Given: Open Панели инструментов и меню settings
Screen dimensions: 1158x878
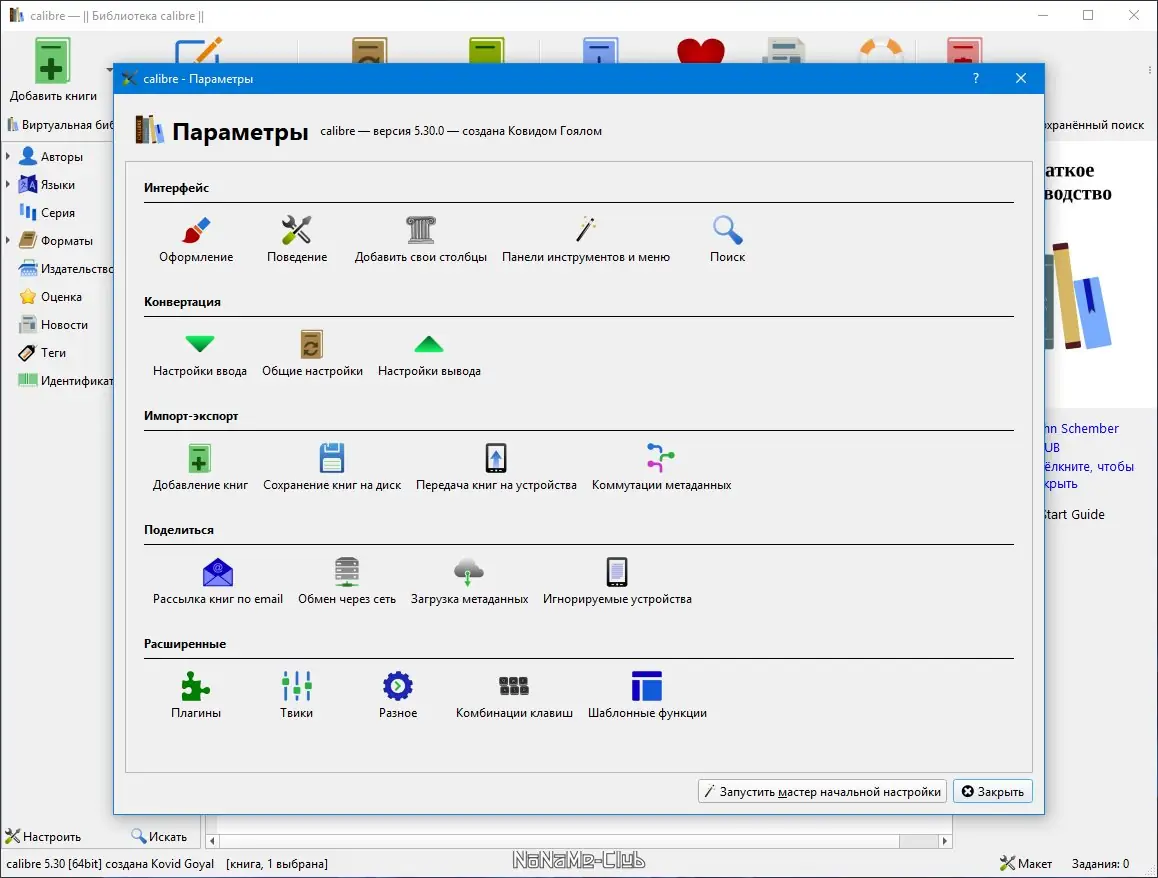Looking at the screenshot, I should (x=586, y=239).
